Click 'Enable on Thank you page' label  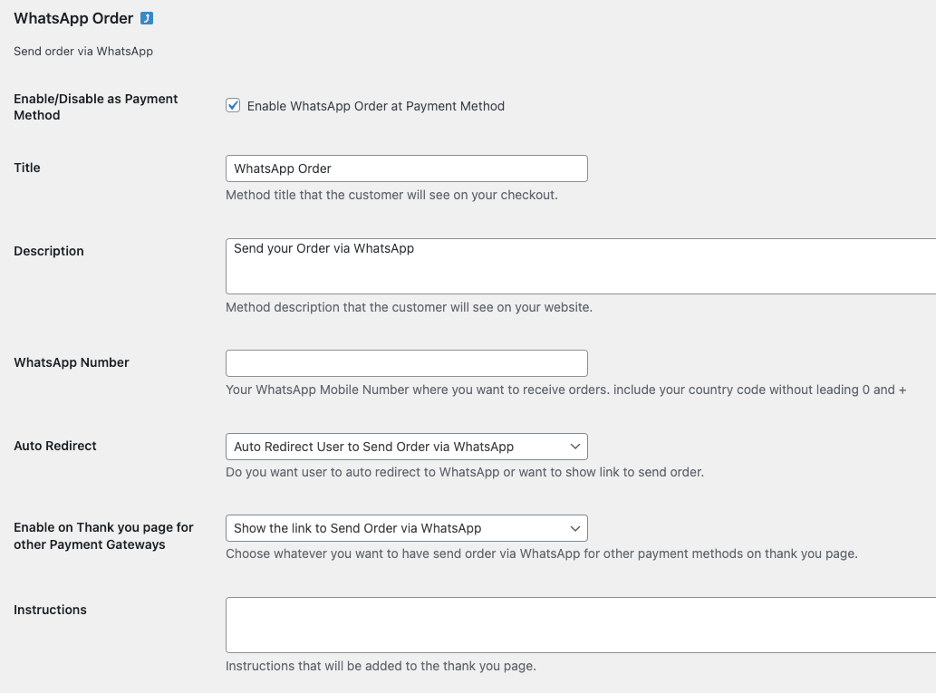point(103,536)
